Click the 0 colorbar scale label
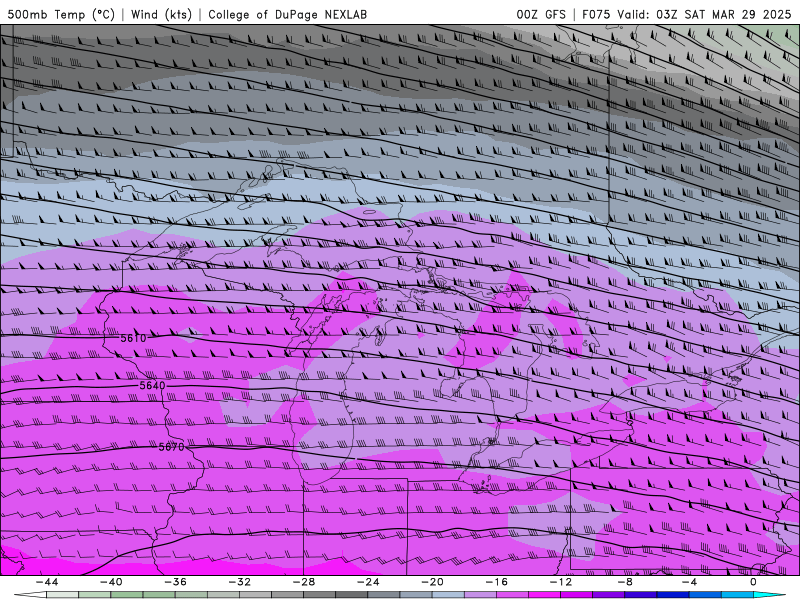 pyautogui.click(x=753, y=582)
